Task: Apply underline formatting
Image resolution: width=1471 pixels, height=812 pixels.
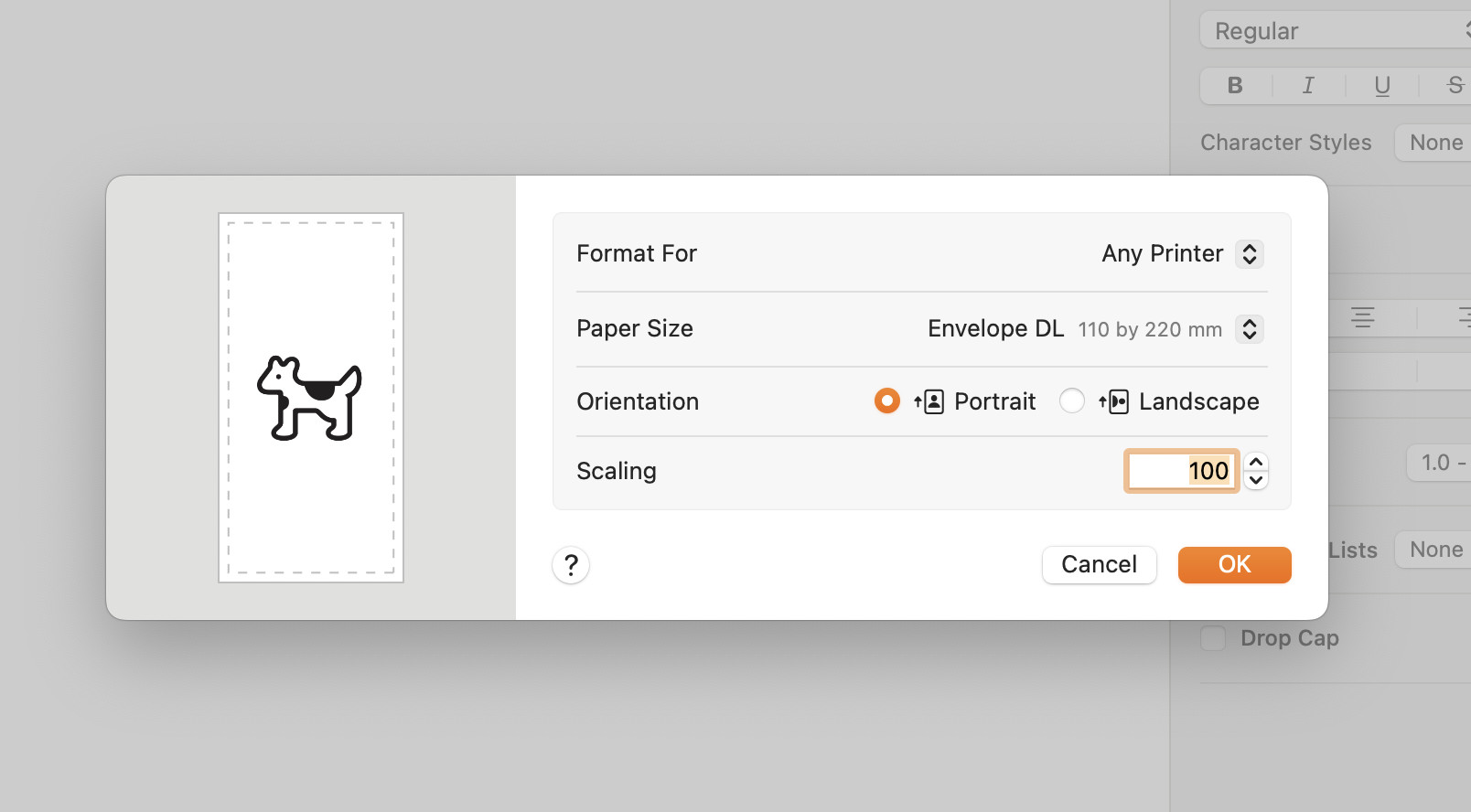Action: 1380,85
